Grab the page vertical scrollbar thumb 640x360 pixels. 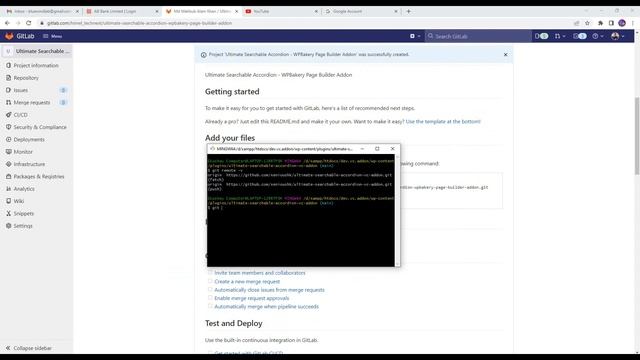637,136
